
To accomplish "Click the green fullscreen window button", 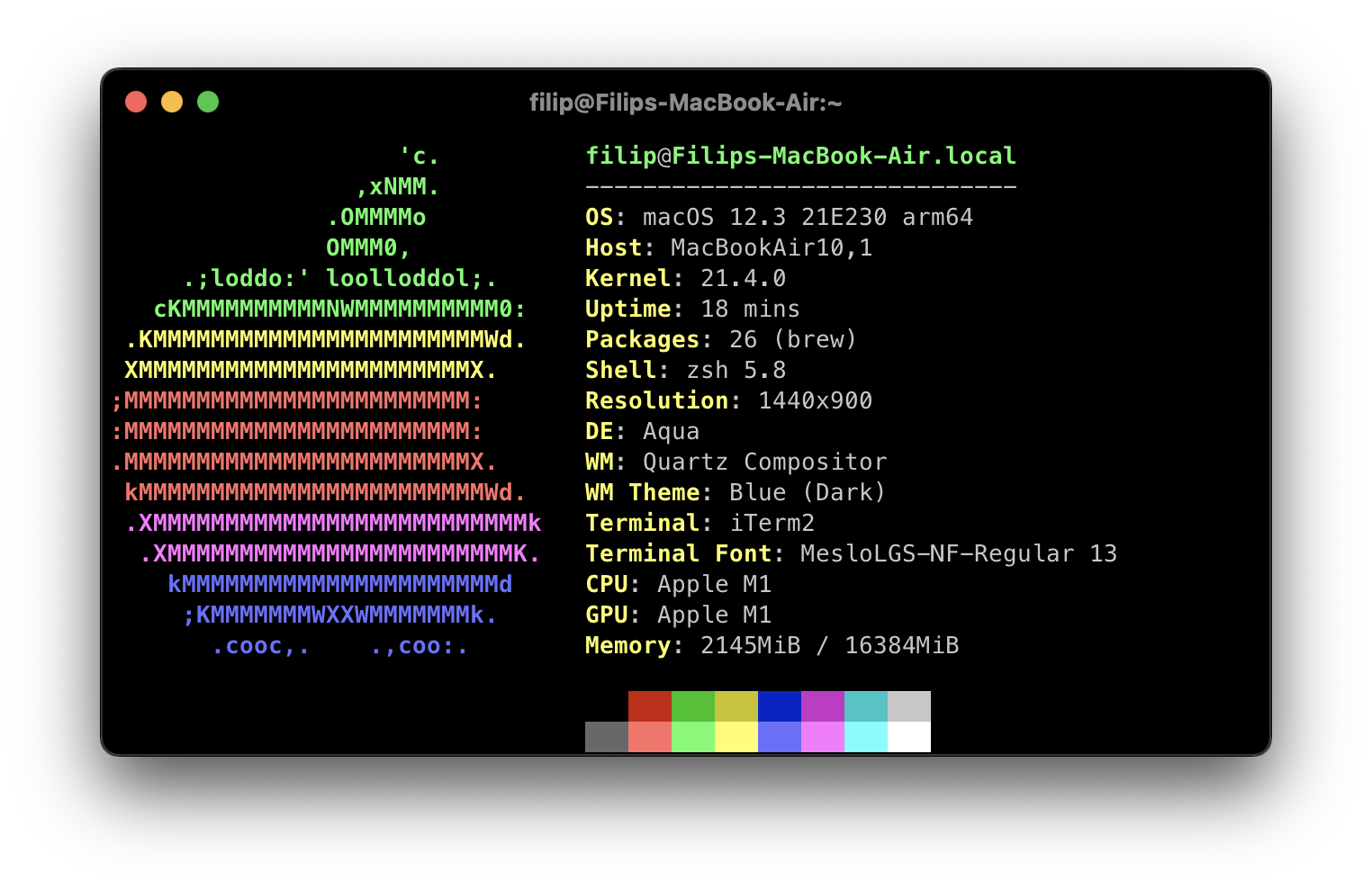I will (208, 102).
